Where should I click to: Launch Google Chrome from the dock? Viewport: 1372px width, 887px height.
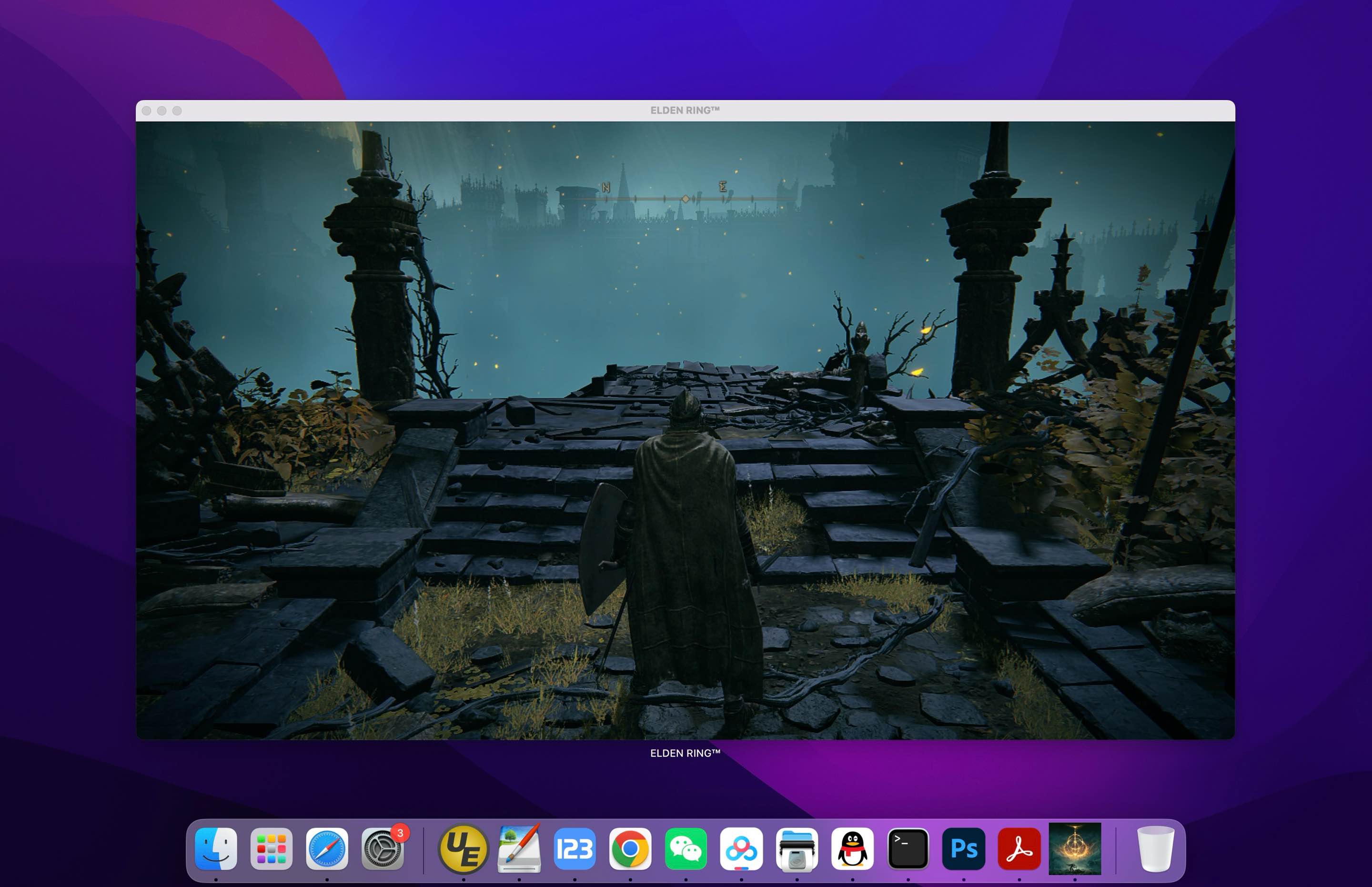[x=630, y=848]
